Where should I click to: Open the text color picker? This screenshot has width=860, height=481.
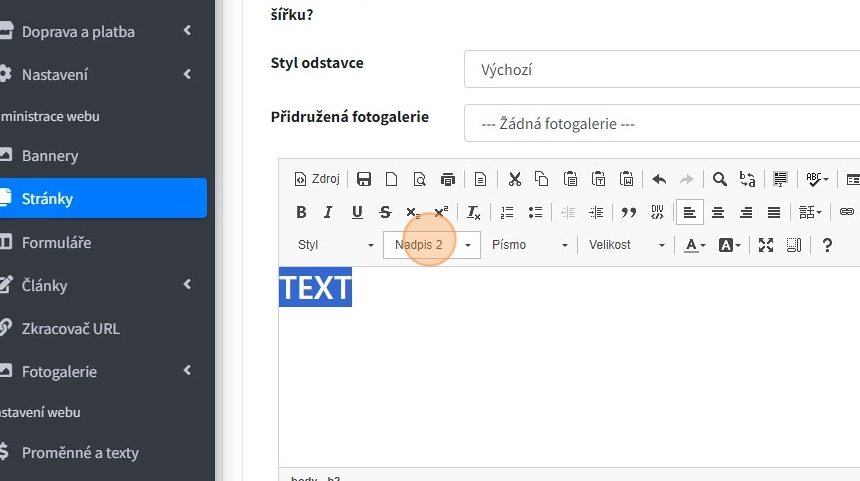pos(695,245)
